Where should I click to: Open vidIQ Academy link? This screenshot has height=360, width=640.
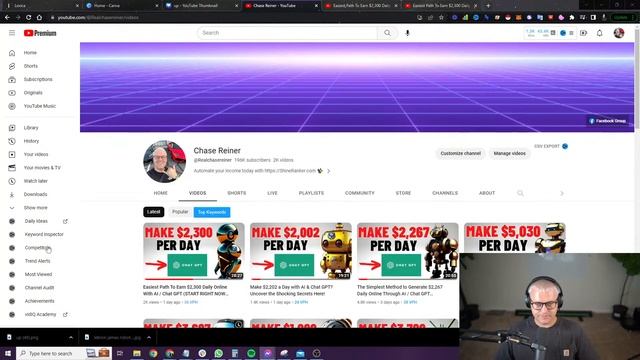point(40,315)
